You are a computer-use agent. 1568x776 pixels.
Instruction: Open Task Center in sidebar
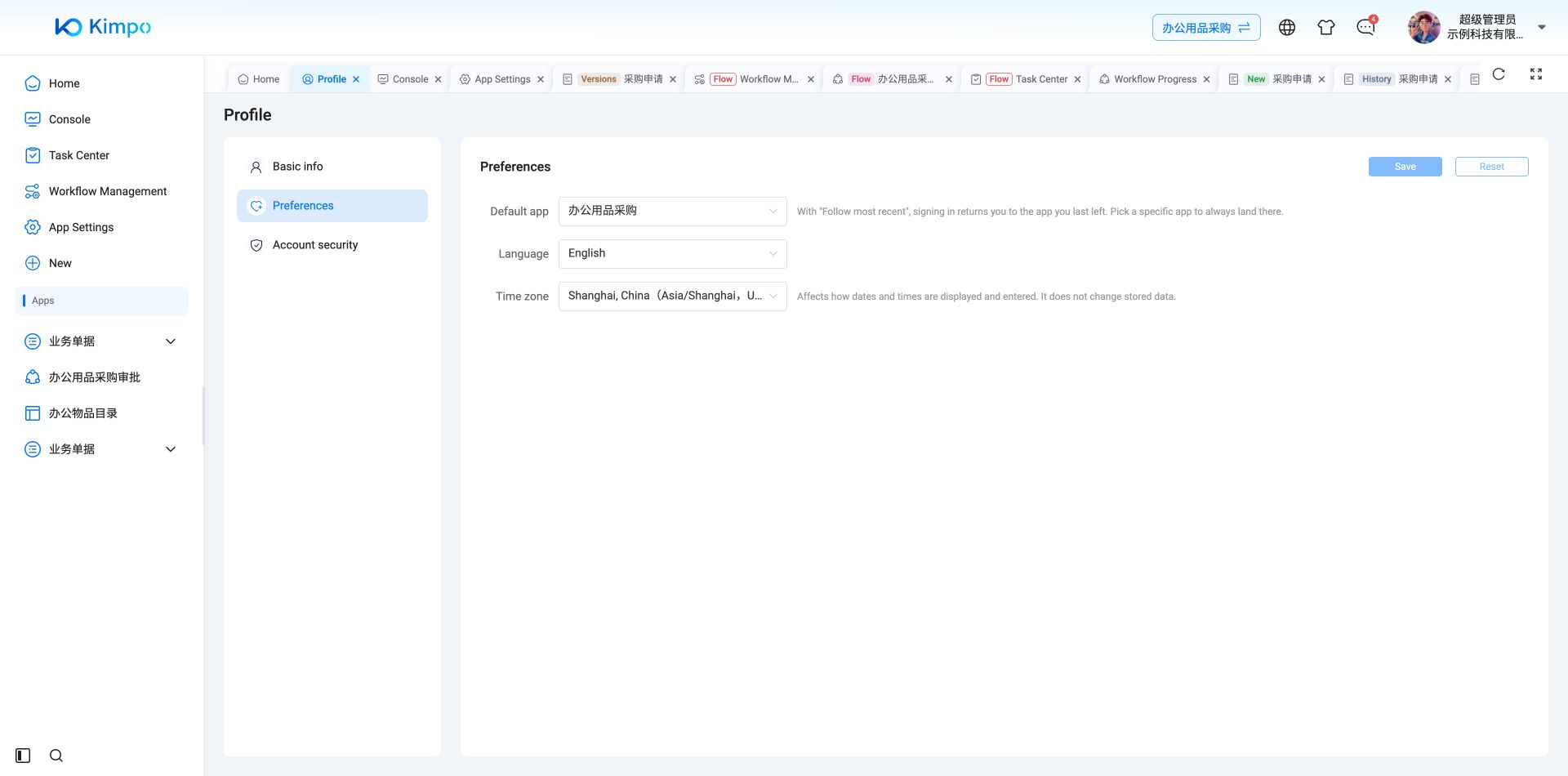102,155
